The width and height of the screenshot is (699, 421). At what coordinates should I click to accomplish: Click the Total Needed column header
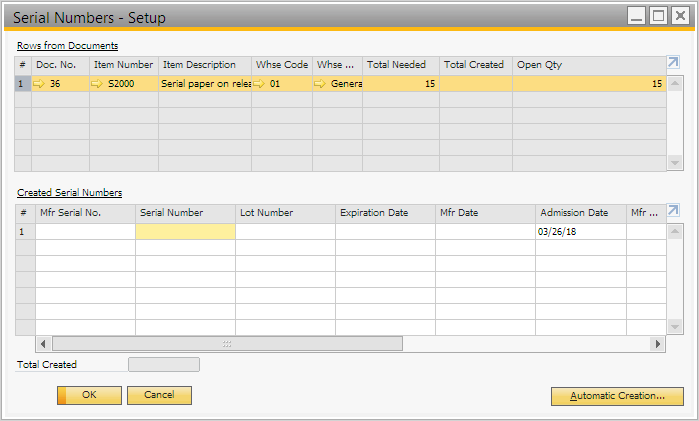(400, 64)
